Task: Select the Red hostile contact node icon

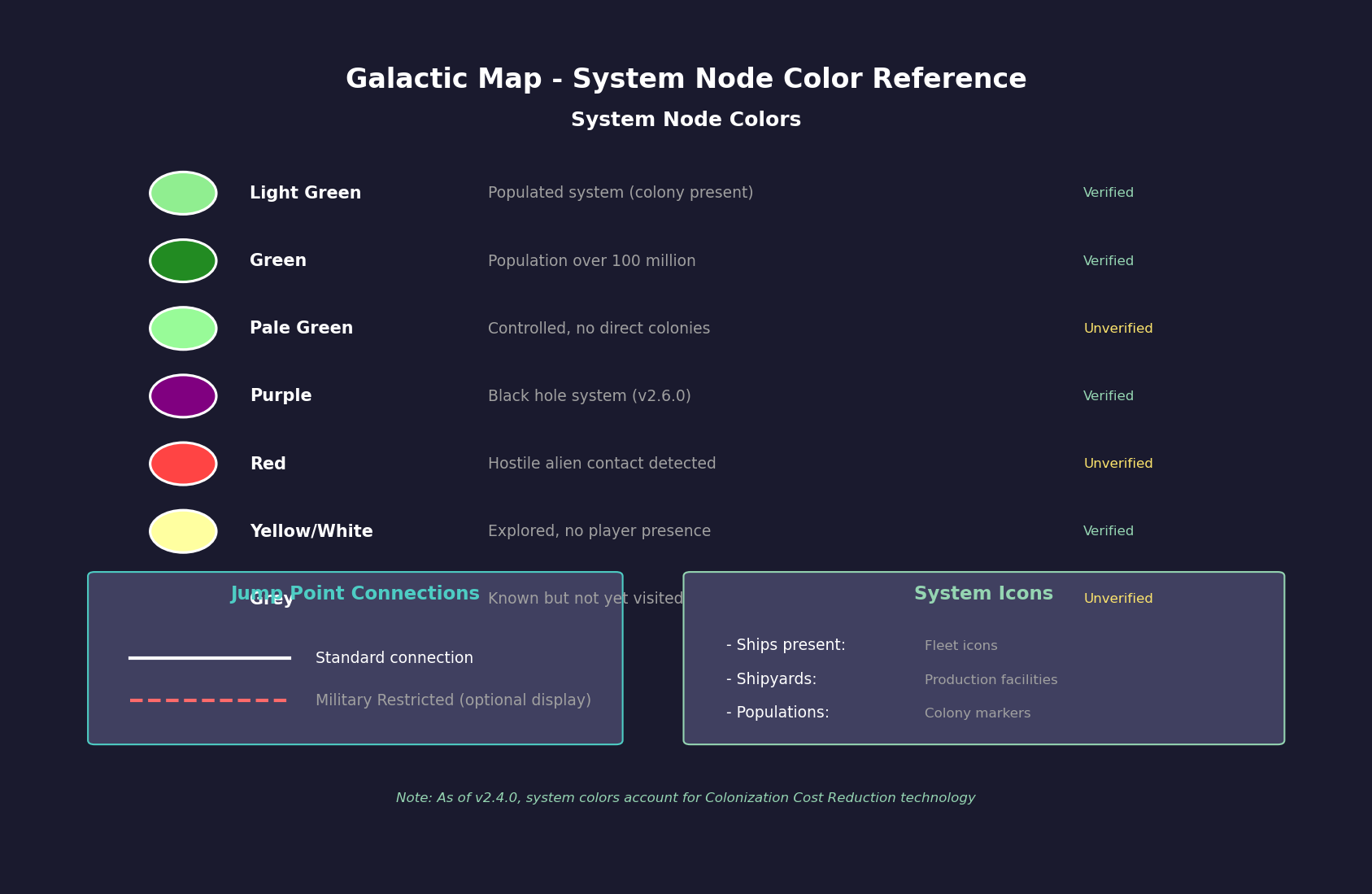Action: point(182,463)
